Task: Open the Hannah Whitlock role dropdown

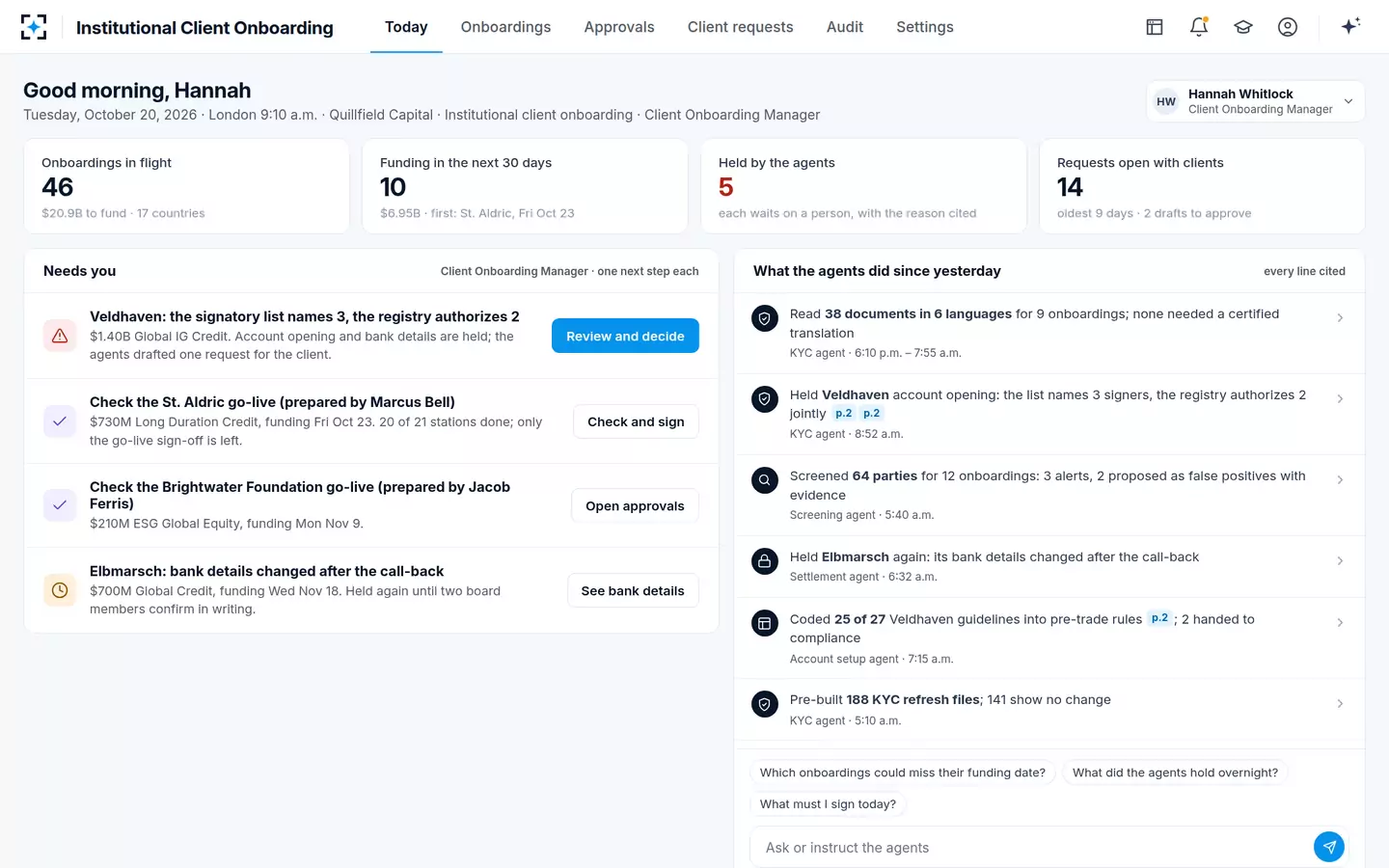Action: click(1255, 101)
